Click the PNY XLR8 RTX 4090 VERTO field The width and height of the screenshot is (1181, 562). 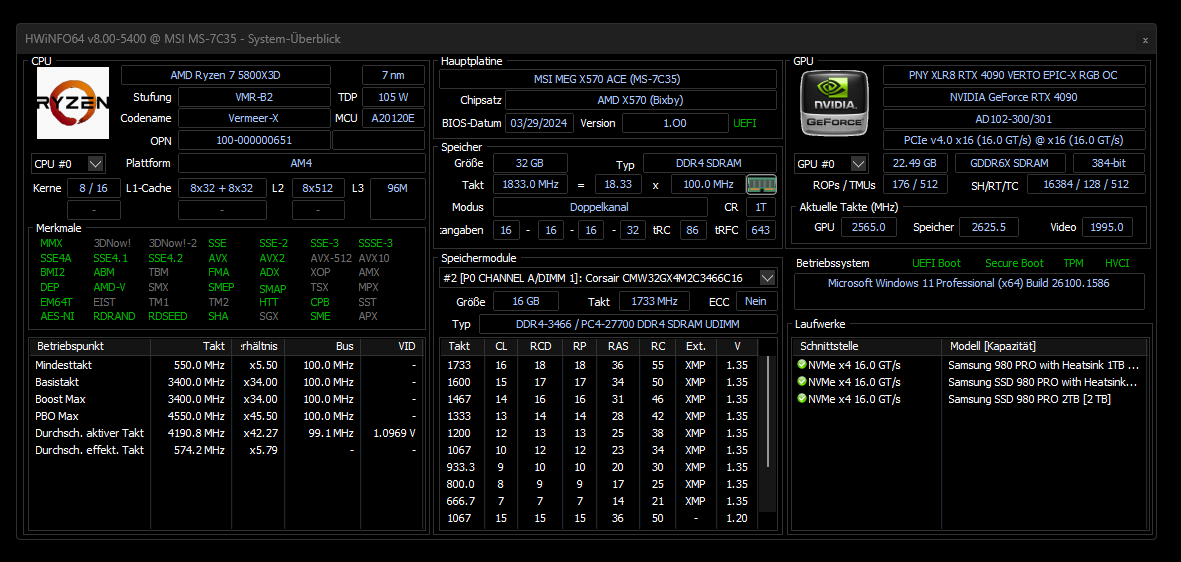1014,75
